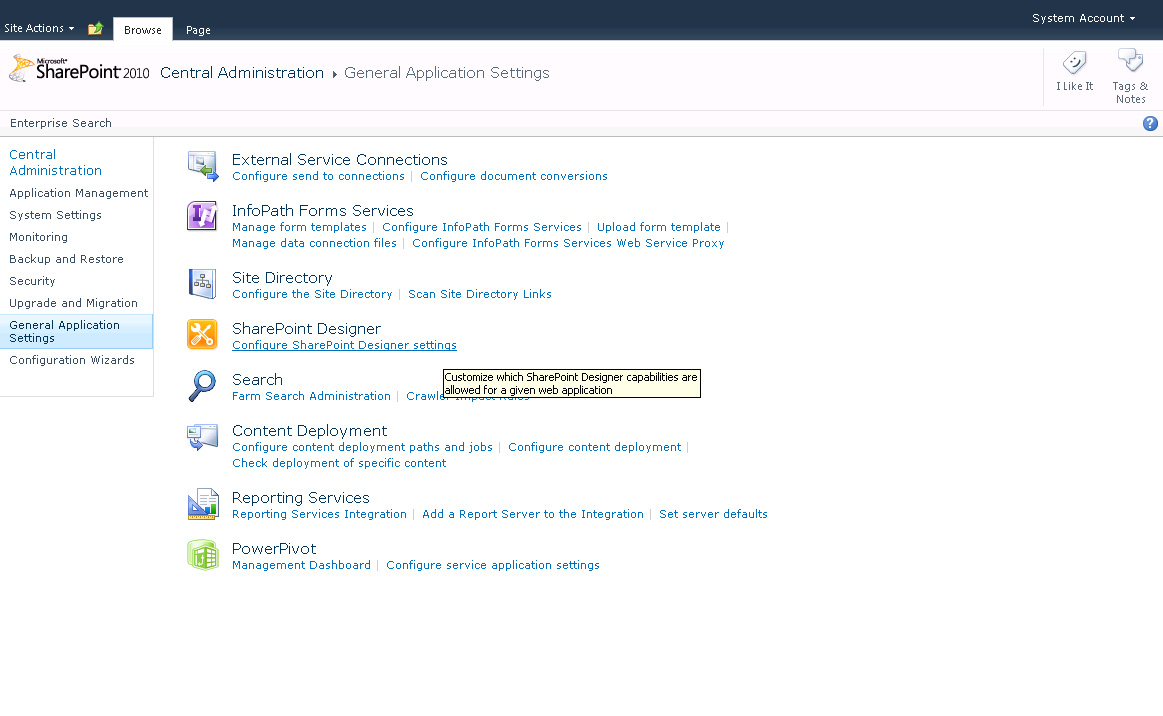
Task: Expand the System Account user menu
Action: pyautogui.click(x=1083, y=18)
